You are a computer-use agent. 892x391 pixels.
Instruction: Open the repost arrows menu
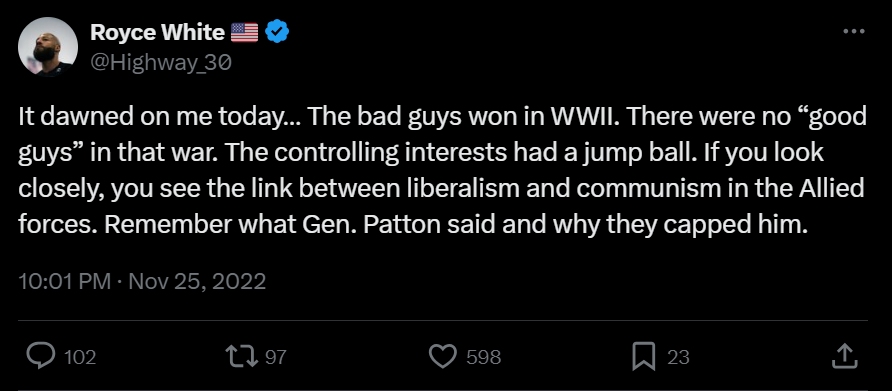(242, 356)
